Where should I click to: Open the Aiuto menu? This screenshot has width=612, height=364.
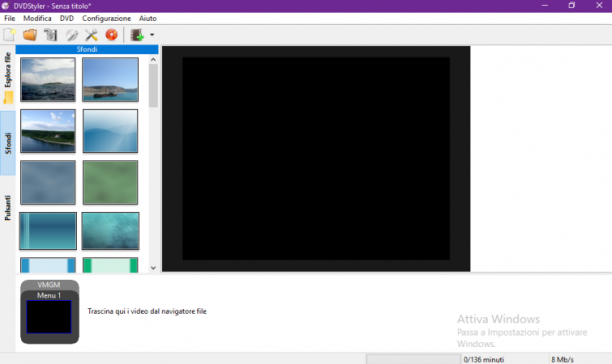[x=148, y=18]
